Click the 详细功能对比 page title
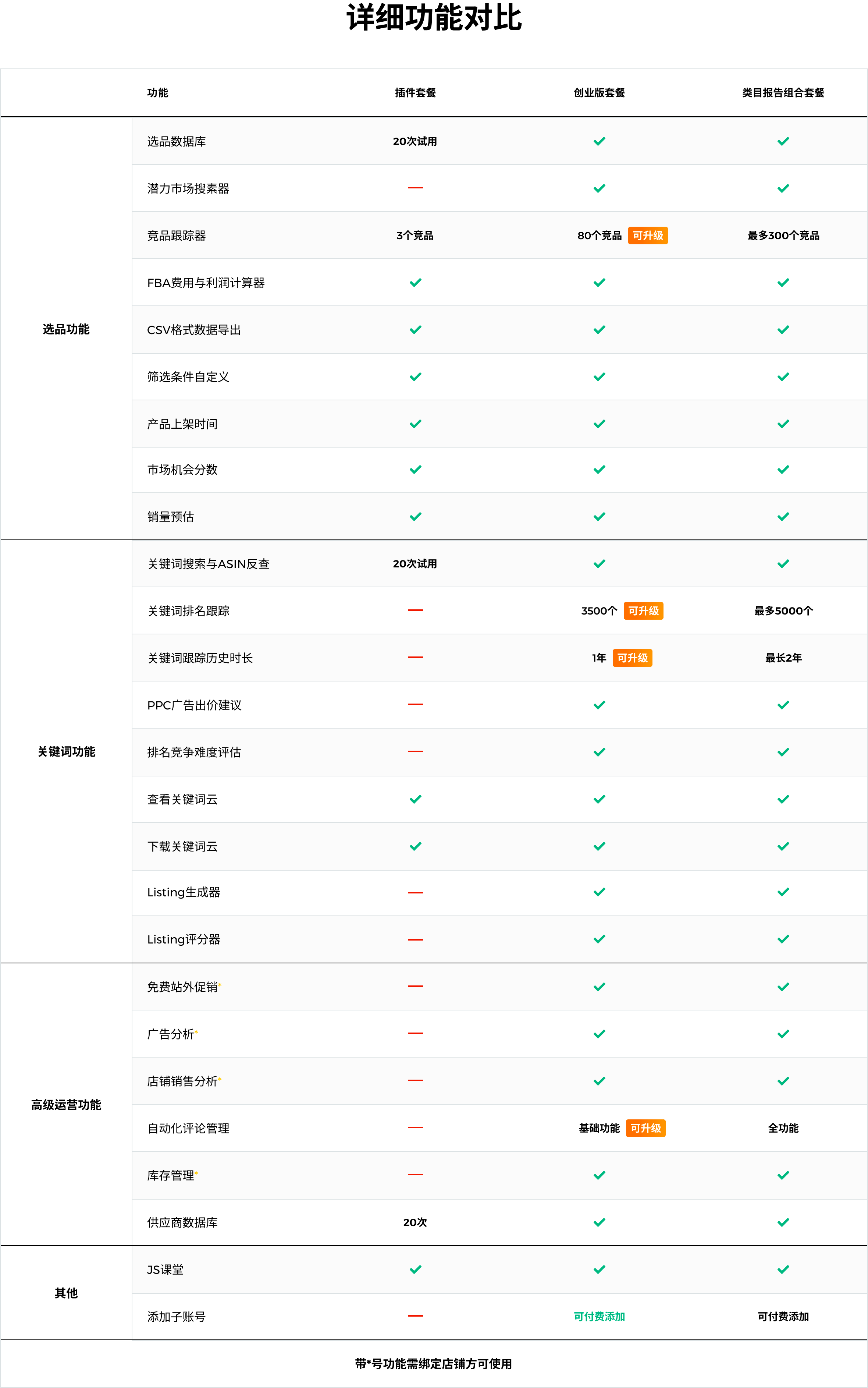This screenshot has width=868, height=1388. (x=434, y=18)
